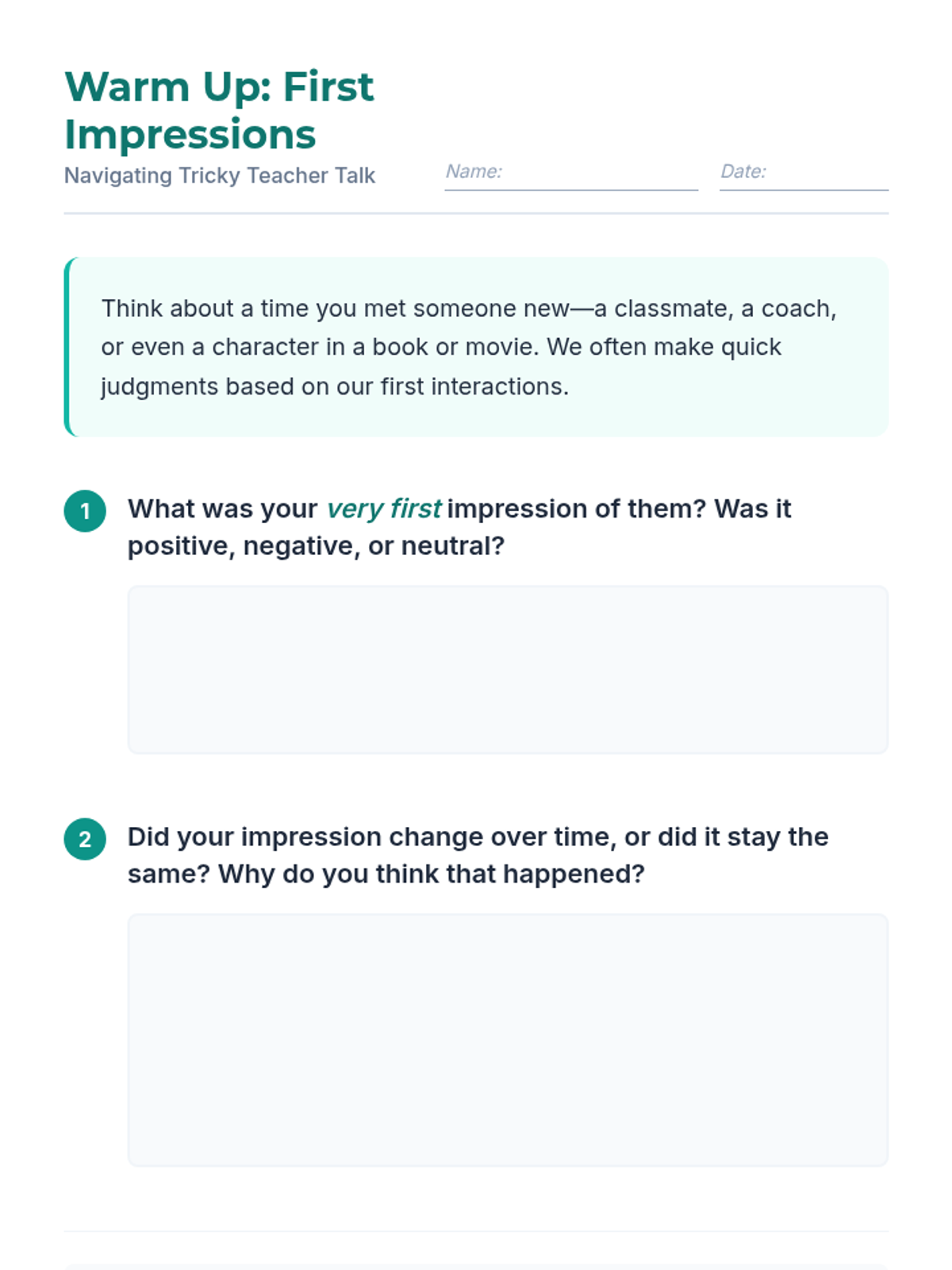The width and height of the screenshot is (952, 1270).
Task: Click the 'positive, negative, or neutral?' question line
Action: pos(316,546)
